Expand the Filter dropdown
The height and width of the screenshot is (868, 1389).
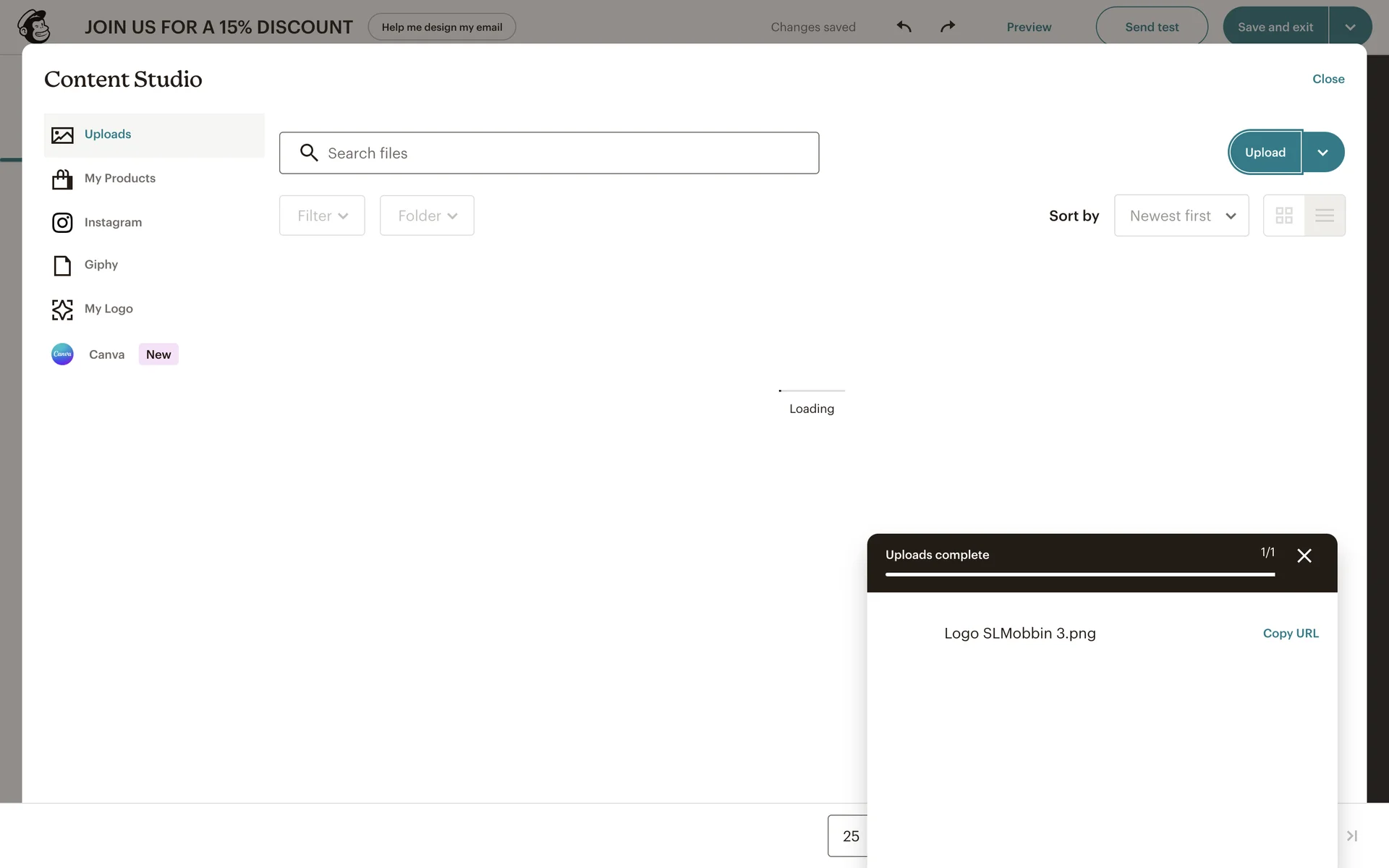(322, 216)
